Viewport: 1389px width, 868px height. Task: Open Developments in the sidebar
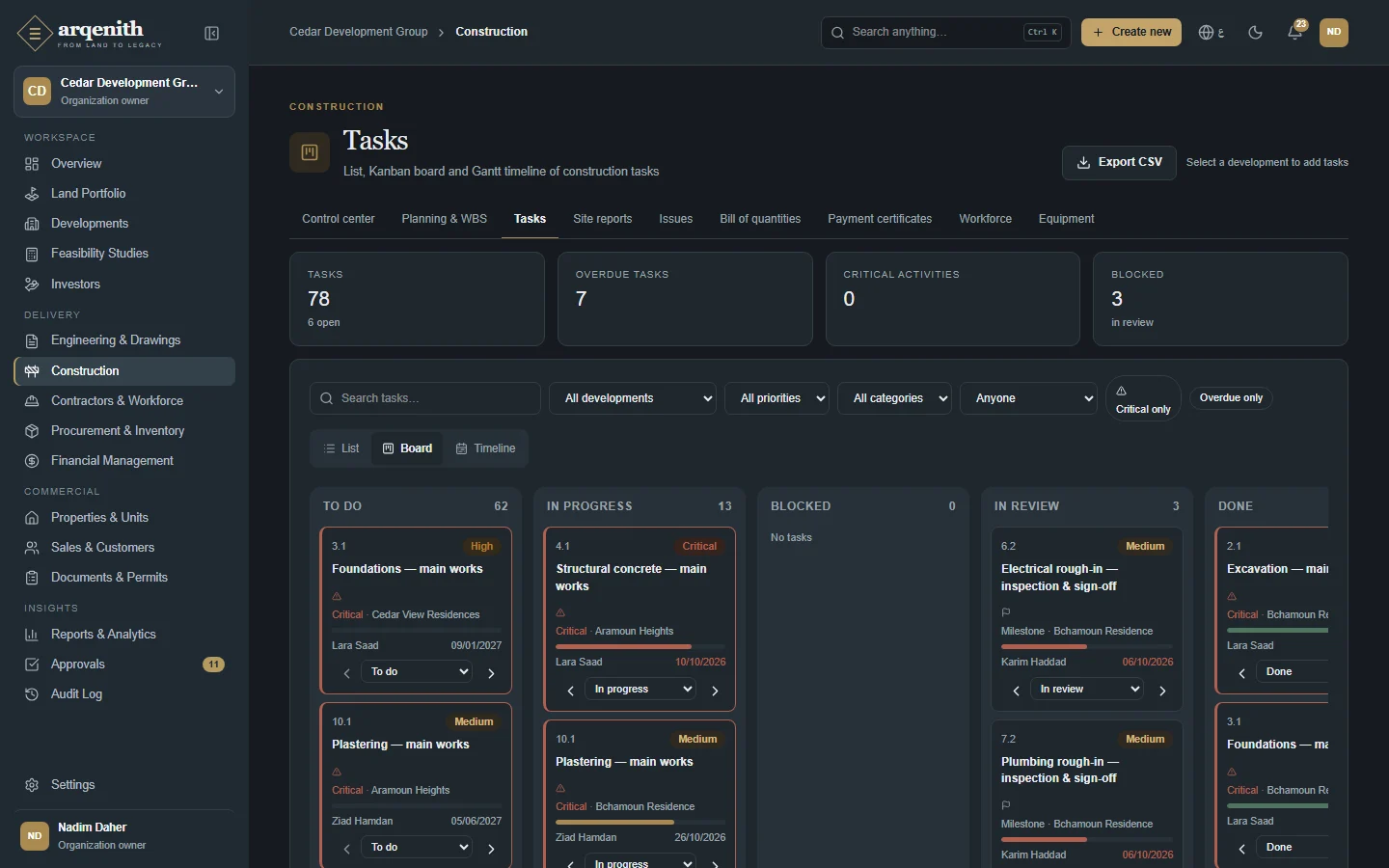tap(124, 224)
